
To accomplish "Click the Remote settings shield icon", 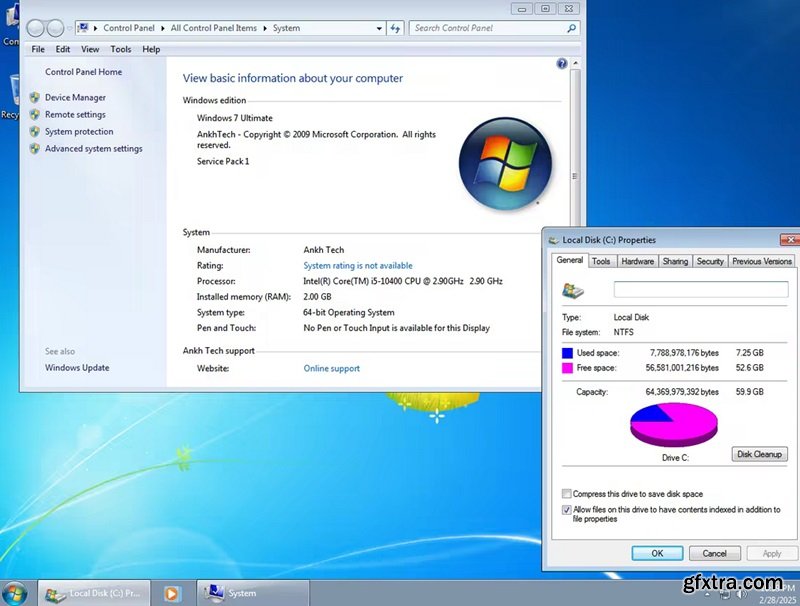I will (x=34, y=115).
